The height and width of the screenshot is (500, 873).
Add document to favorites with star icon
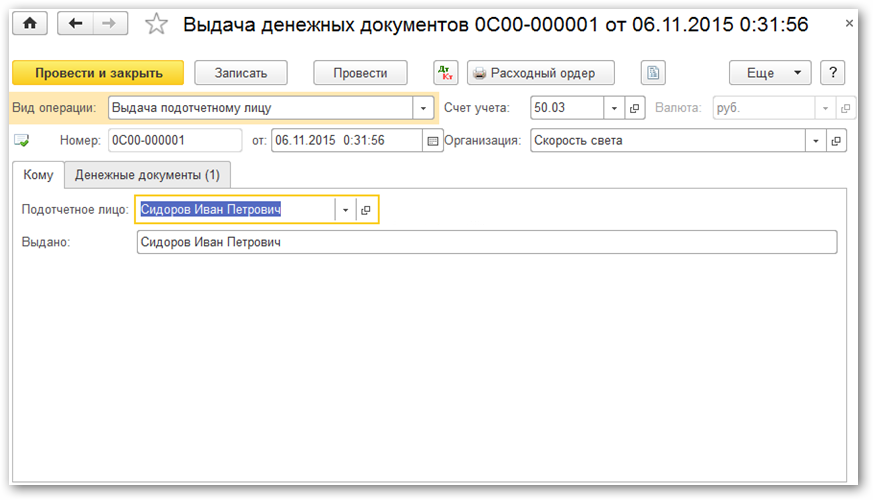(156, 24)
